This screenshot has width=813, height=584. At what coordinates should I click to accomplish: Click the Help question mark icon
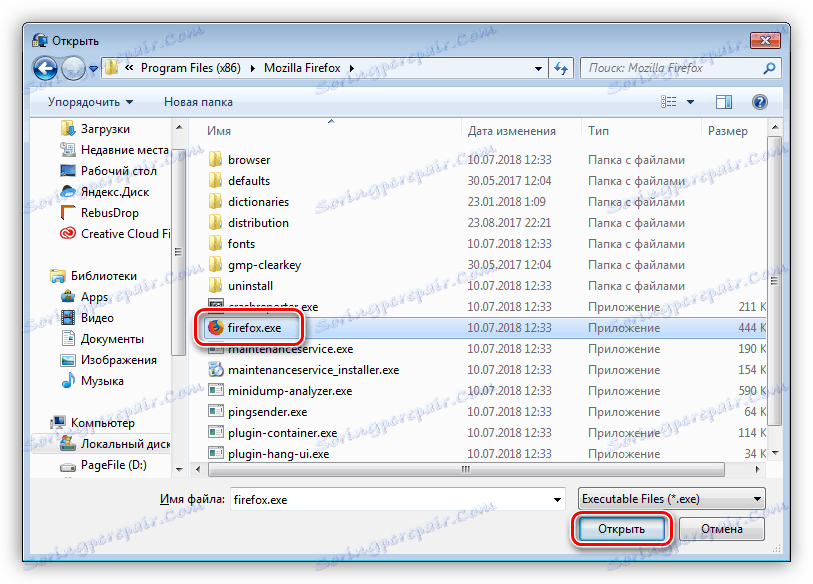point(760,102)
